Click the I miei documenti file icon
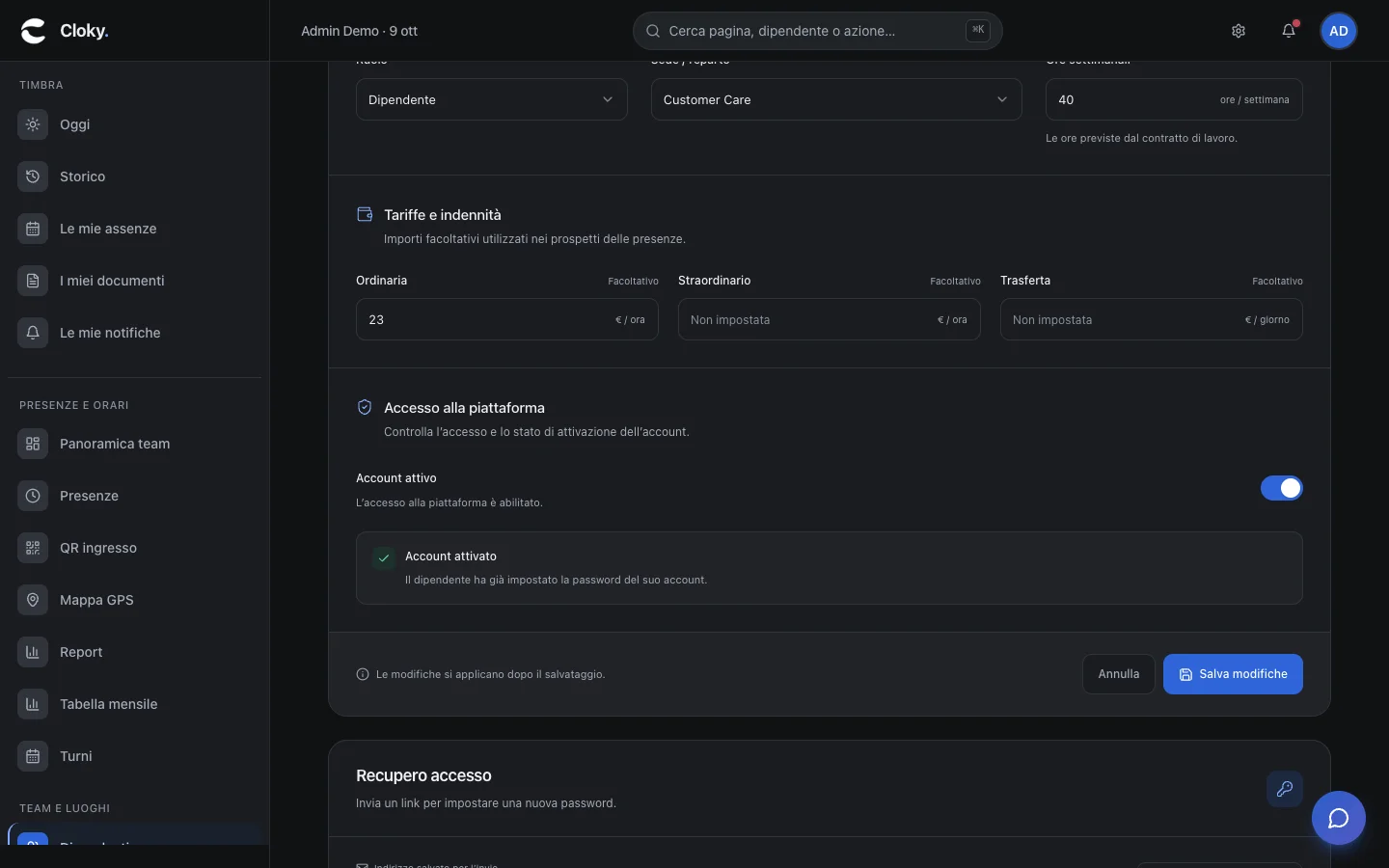Viewport: 1389px width, 868px height. 33,281
